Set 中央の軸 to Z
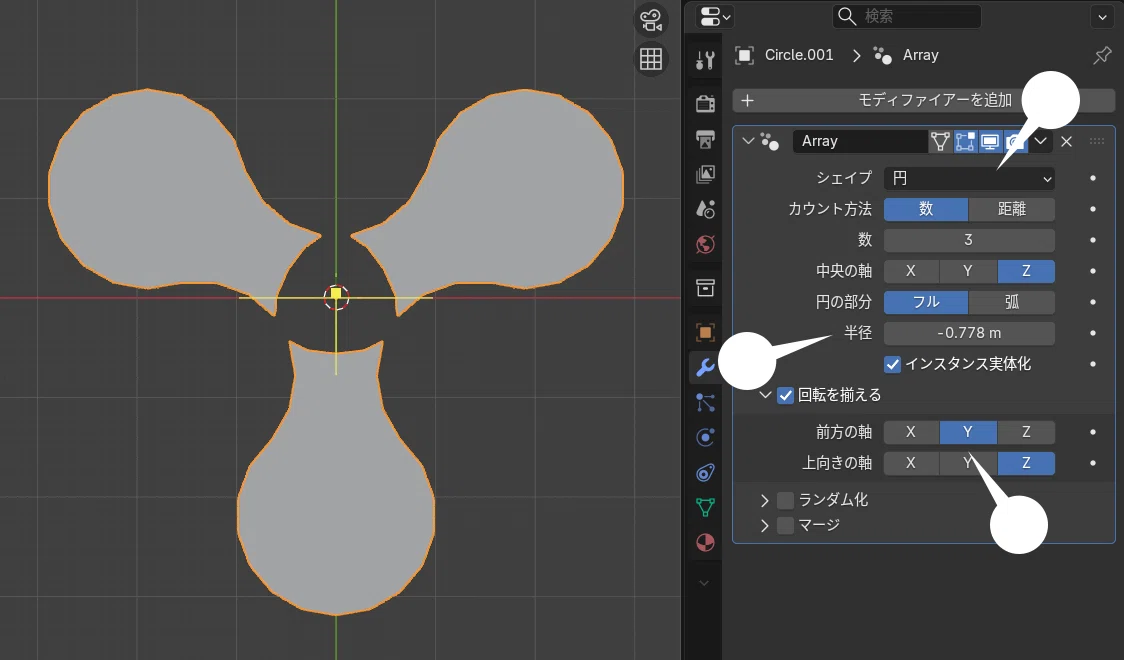Viewport: 1124px width, 660px height. tap(1026, 271)
